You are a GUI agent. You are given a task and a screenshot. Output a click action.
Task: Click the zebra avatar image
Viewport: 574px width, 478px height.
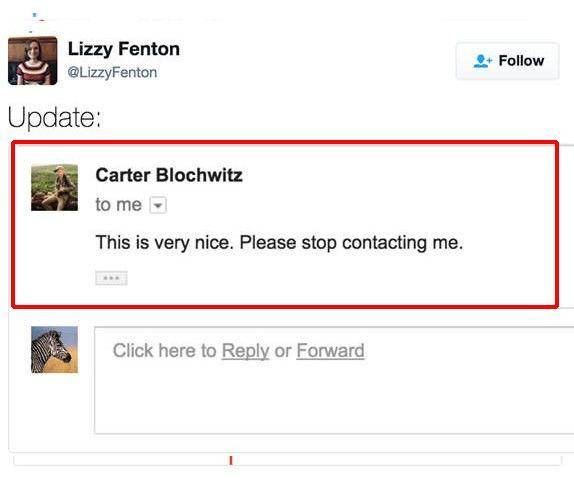coord(54,350)
